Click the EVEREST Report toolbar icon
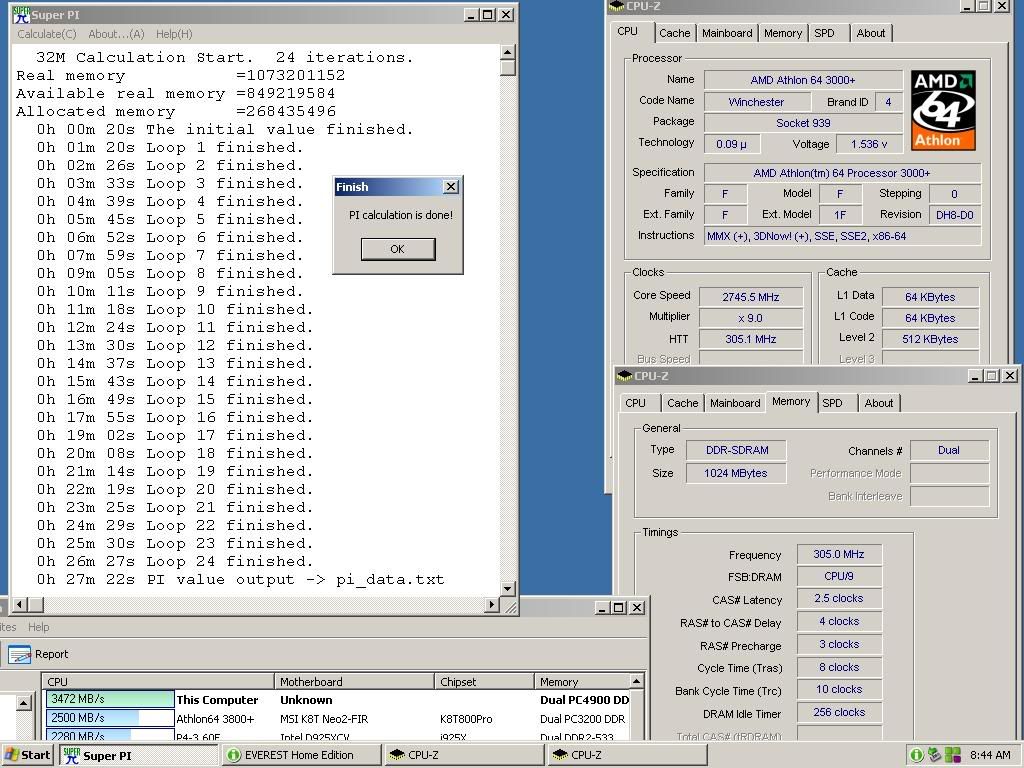Screen dimensions: 1024x768 (19, 654)
